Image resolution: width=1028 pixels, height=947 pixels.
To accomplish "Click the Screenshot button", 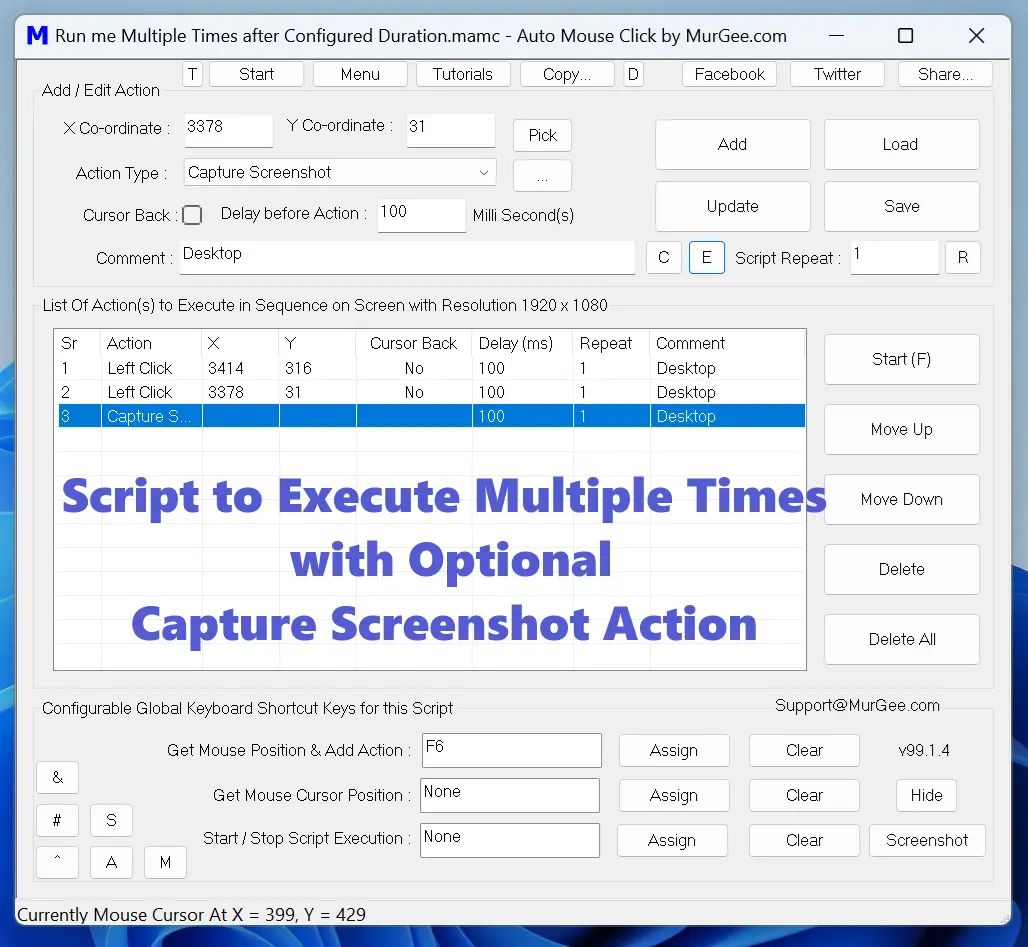I will click(927, 841).
